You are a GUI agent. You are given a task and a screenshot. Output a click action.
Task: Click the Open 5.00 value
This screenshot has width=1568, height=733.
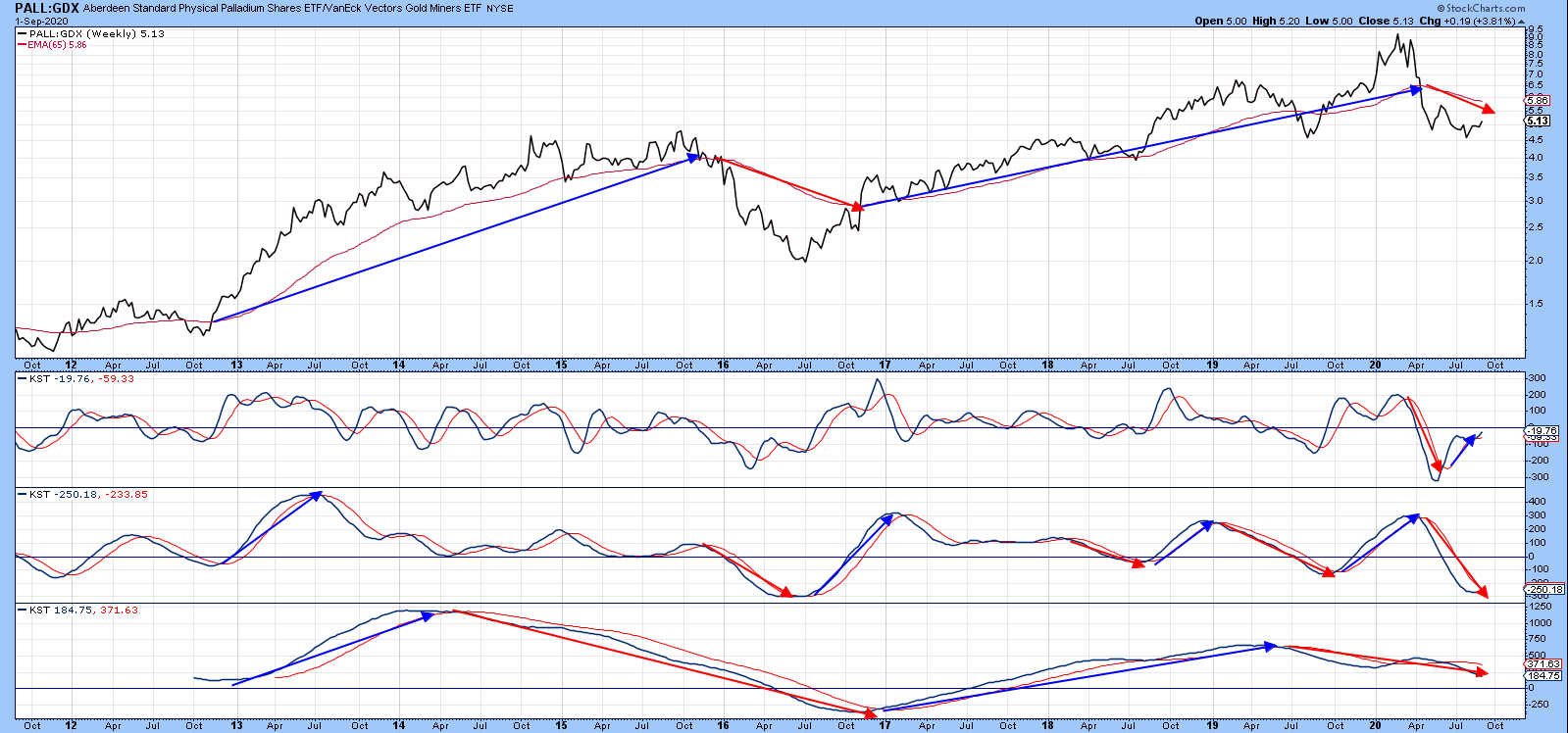1221,21
